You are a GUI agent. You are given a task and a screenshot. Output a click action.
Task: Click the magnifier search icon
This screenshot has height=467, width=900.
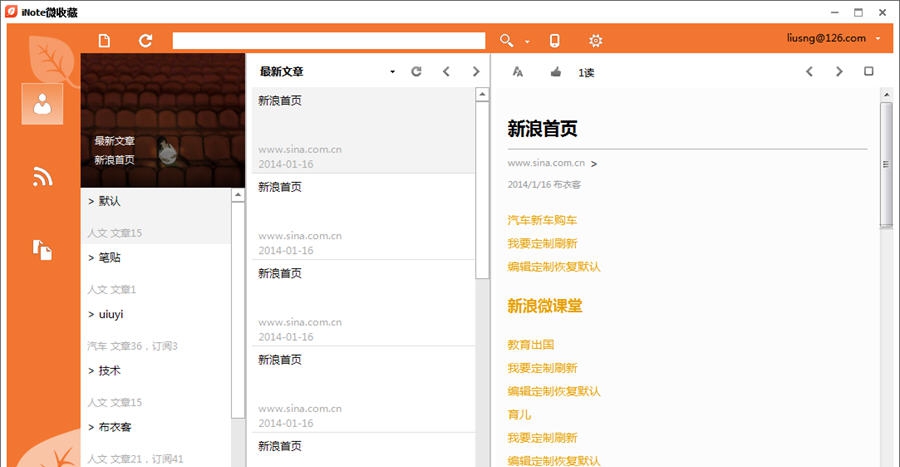(x=507, y=40)
